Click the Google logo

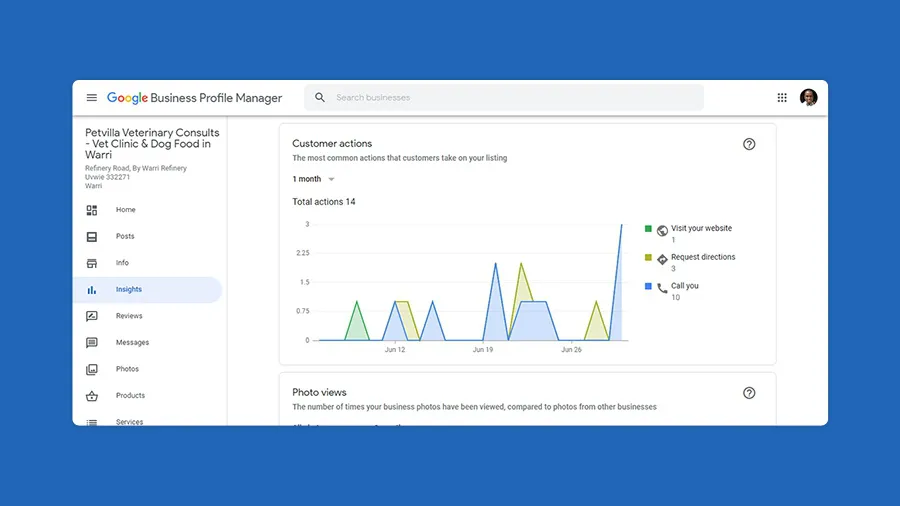(x=127, y=98)
